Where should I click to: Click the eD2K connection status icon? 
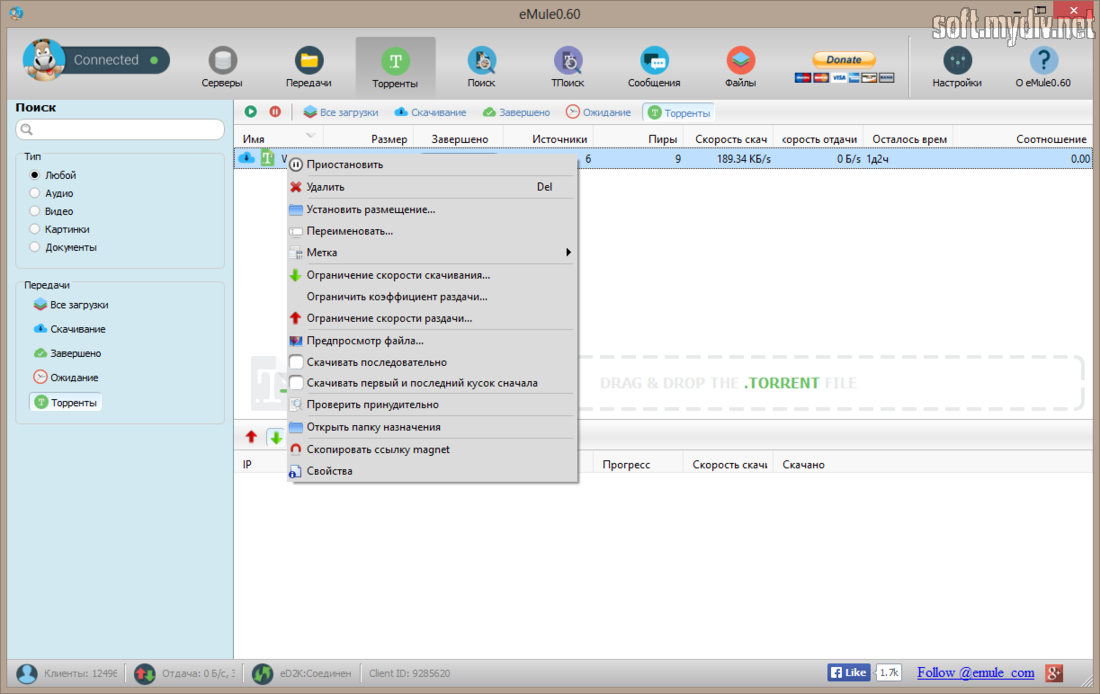coord(262,674)
